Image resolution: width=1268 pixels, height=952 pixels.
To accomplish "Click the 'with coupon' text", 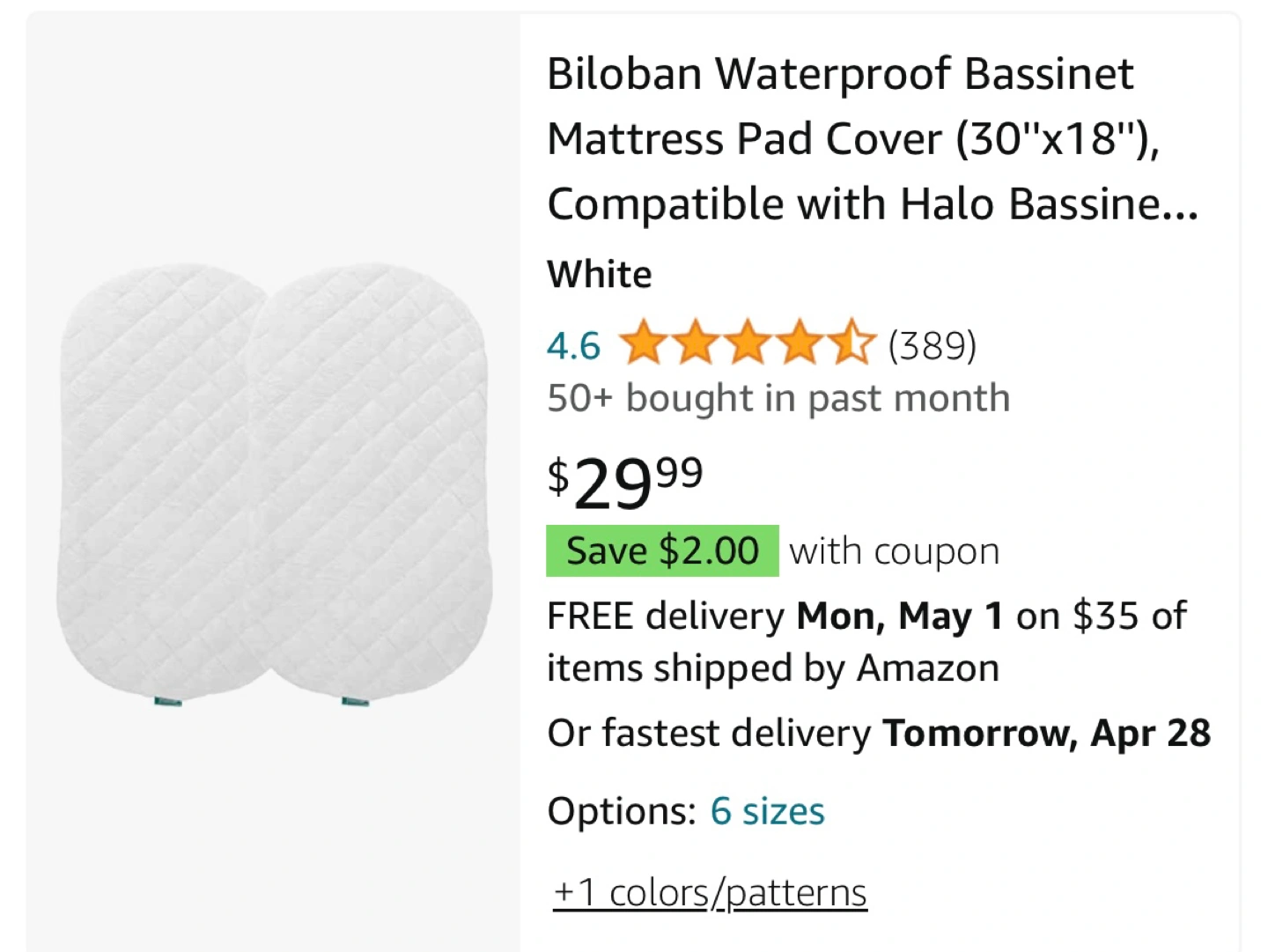I will click(895, 552).
